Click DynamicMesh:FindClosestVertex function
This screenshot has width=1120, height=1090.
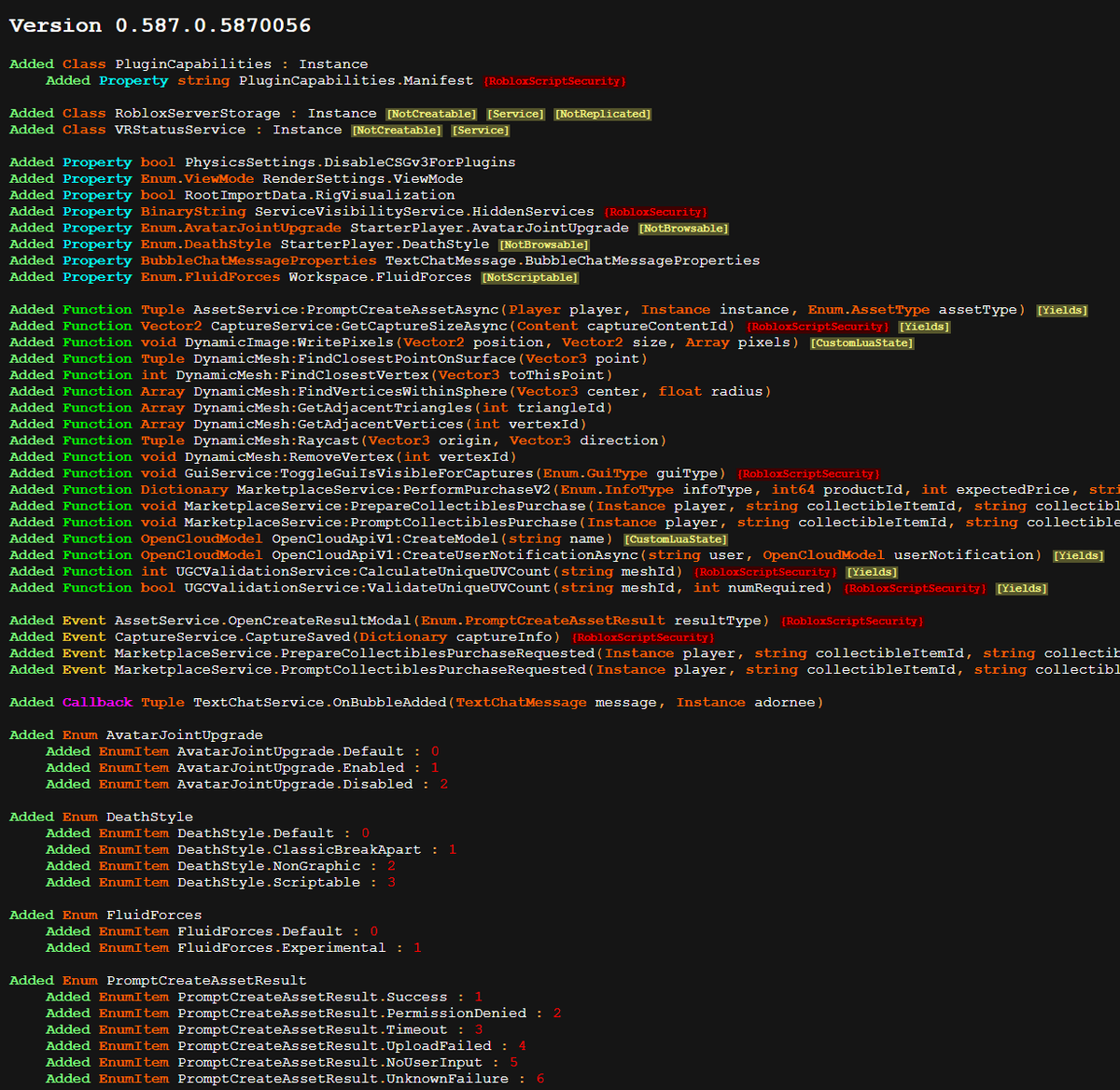(302, 375)
